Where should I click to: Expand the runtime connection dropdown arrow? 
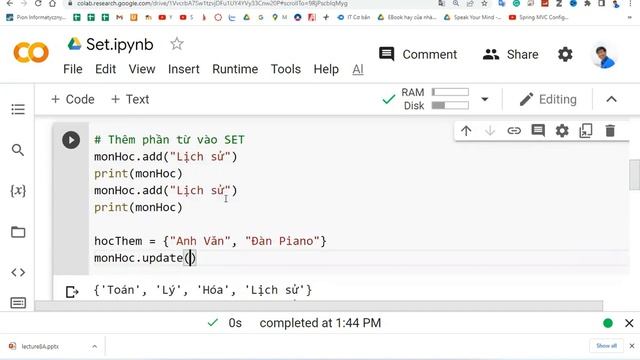(484, 99)
